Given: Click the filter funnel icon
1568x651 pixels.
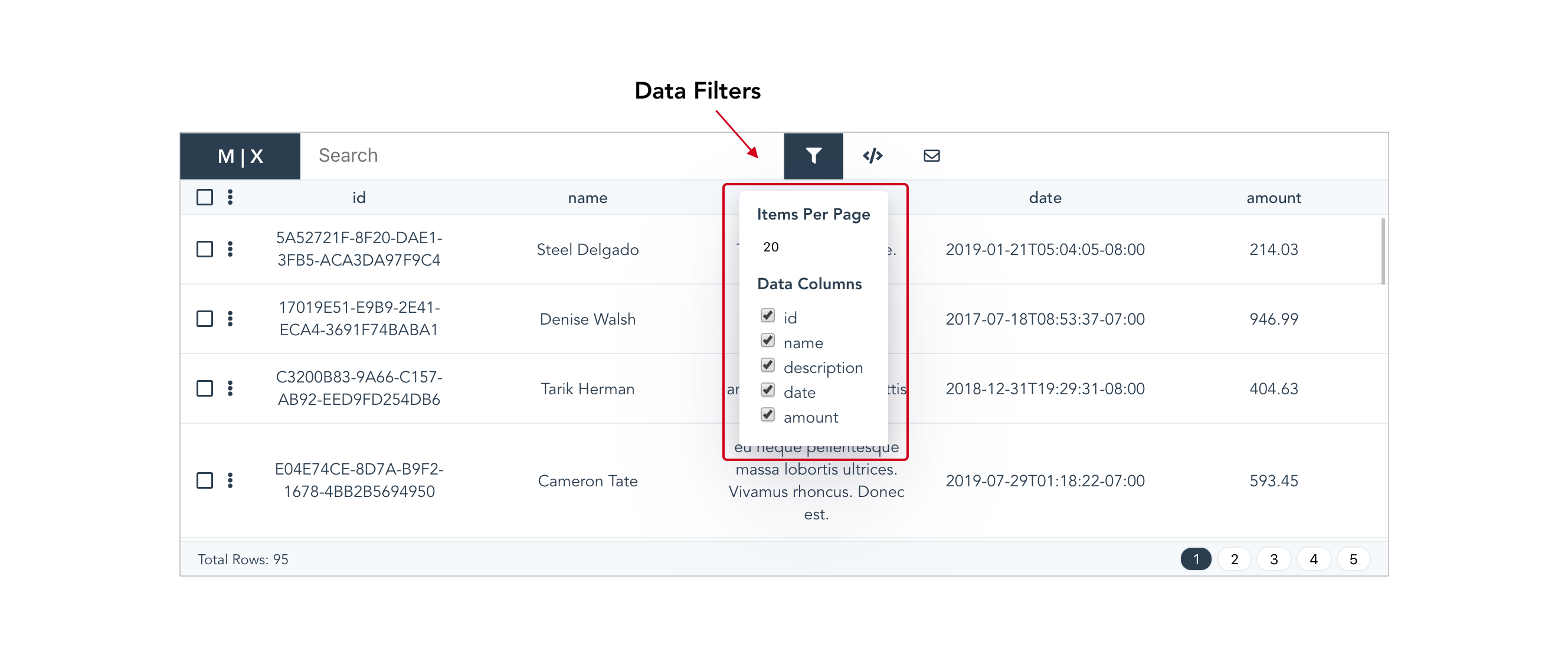Looking at the screenshot, I should [813, 156].
